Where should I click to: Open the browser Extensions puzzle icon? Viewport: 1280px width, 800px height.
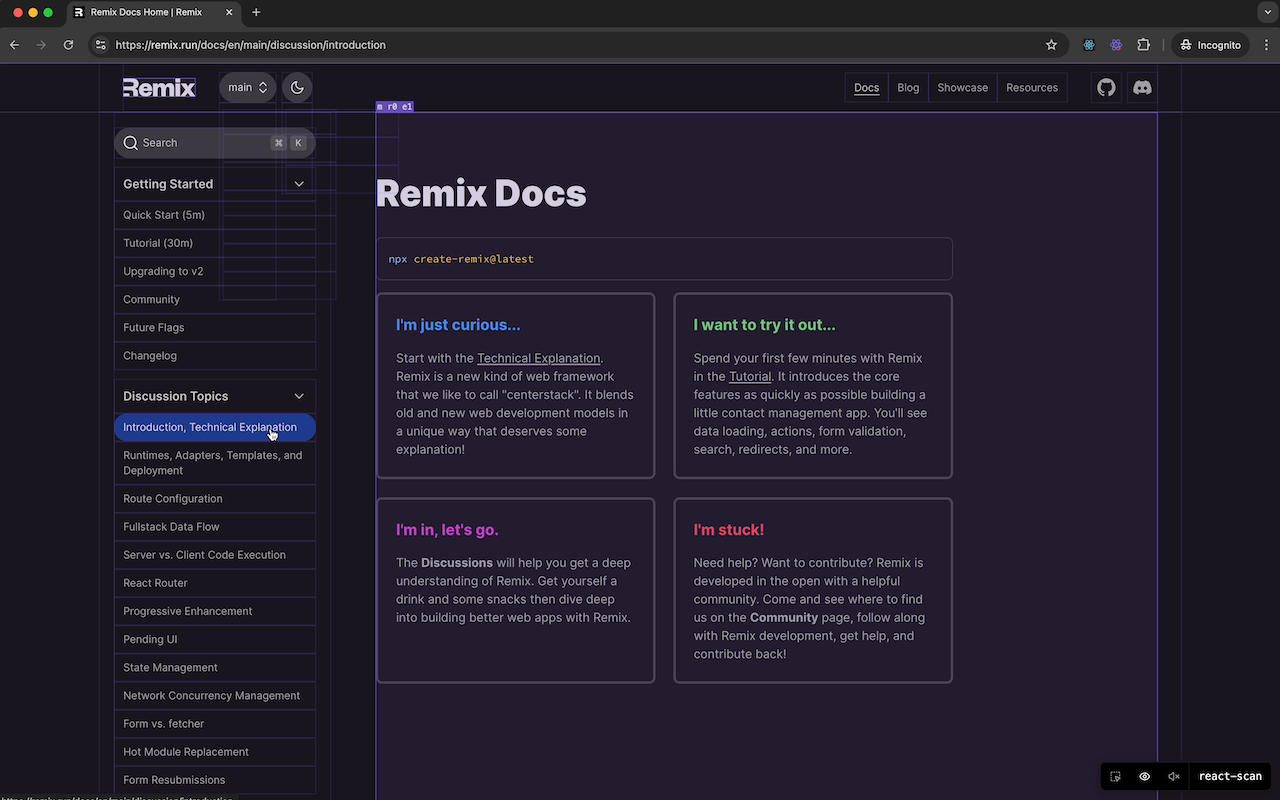click(x=1143, y=45)
